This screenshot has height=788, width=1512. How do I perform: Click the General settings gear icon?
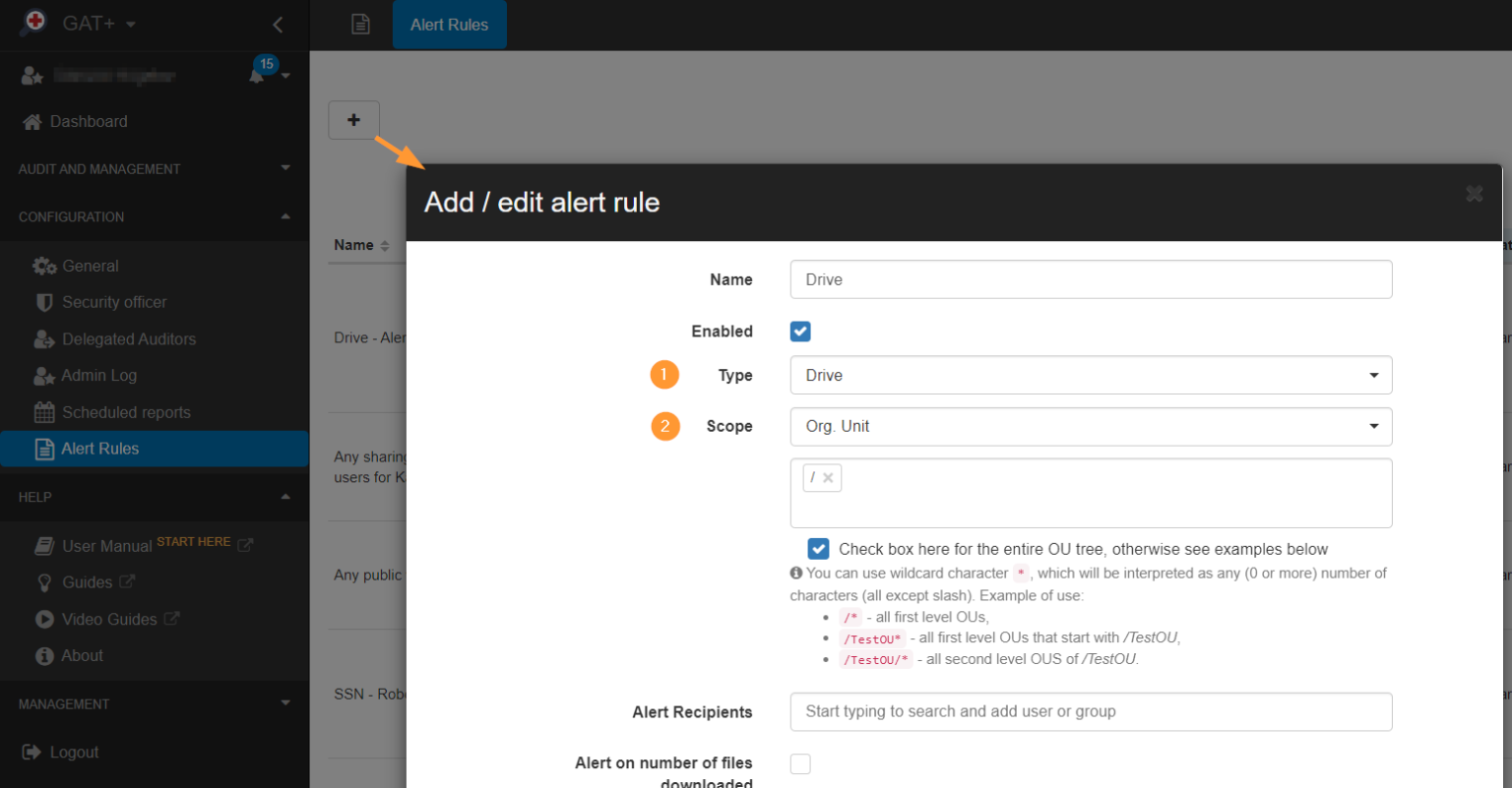43,265
